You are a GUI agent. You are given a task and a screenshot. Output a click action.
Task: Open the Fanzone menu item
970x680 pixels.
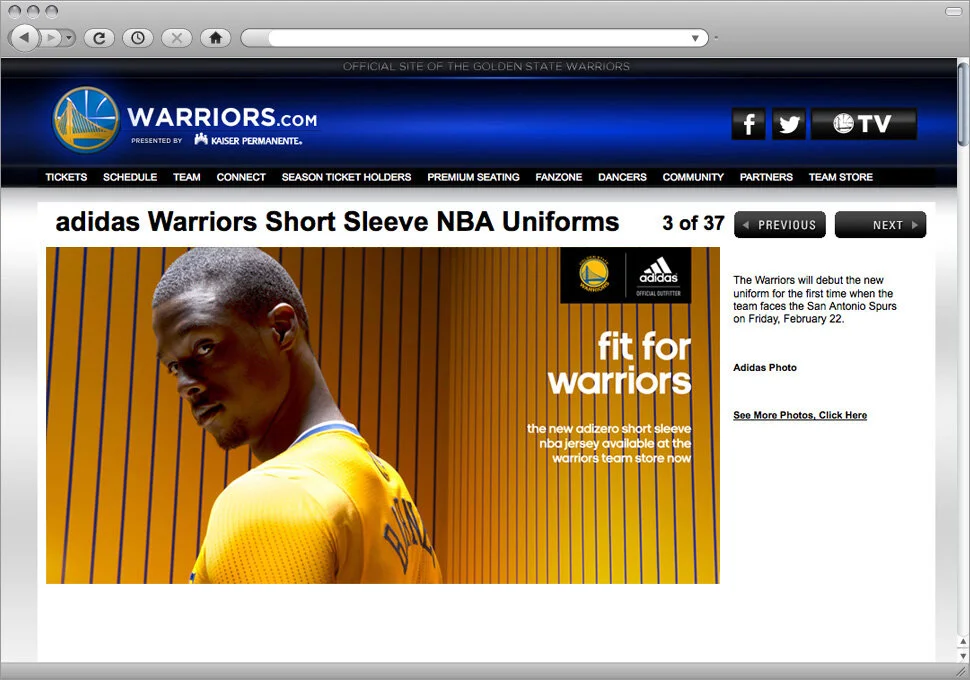(x=559, y=177)
